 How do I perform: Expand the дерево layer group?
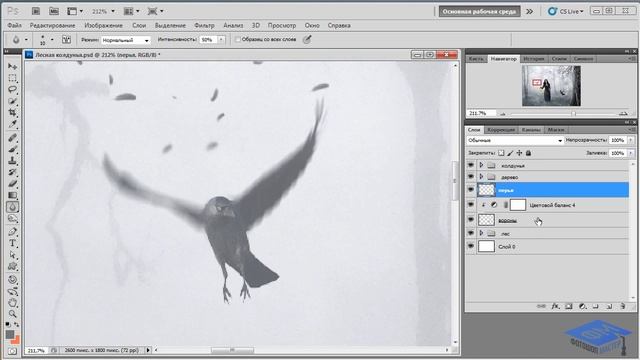click(x=481, y=177)
